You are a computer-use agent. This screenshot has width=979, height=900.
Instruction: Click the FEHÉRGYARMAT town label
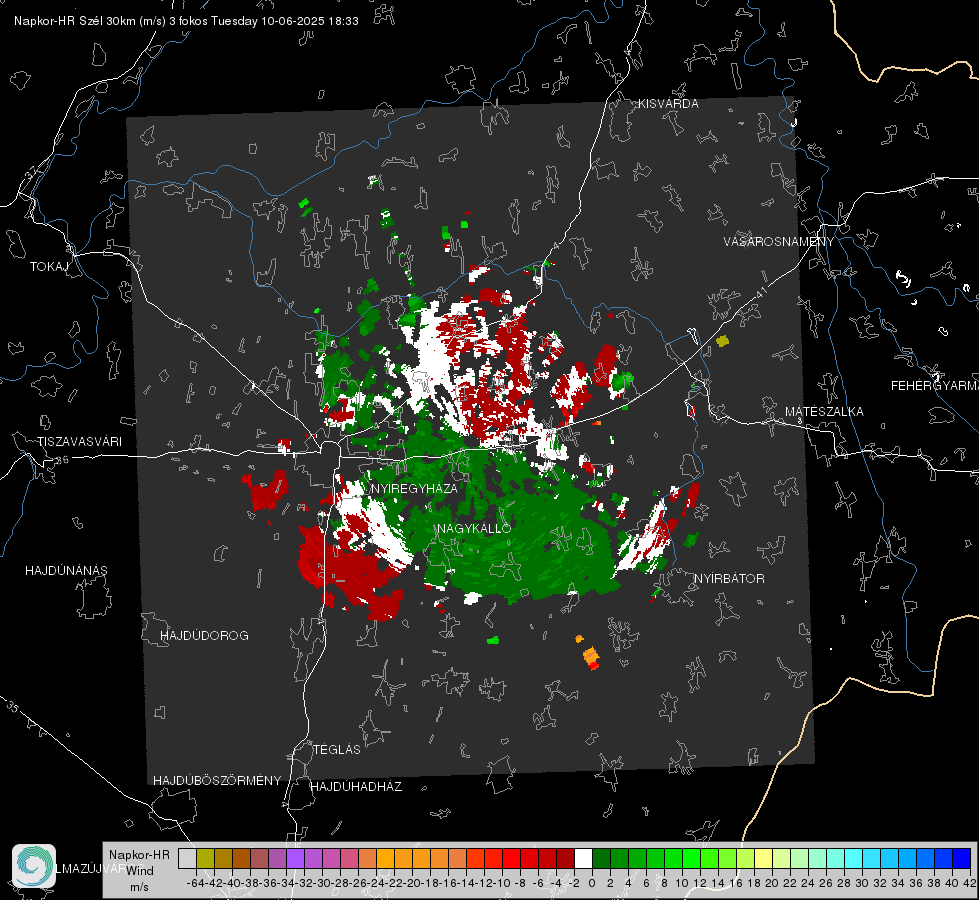(x=934, y=386)
